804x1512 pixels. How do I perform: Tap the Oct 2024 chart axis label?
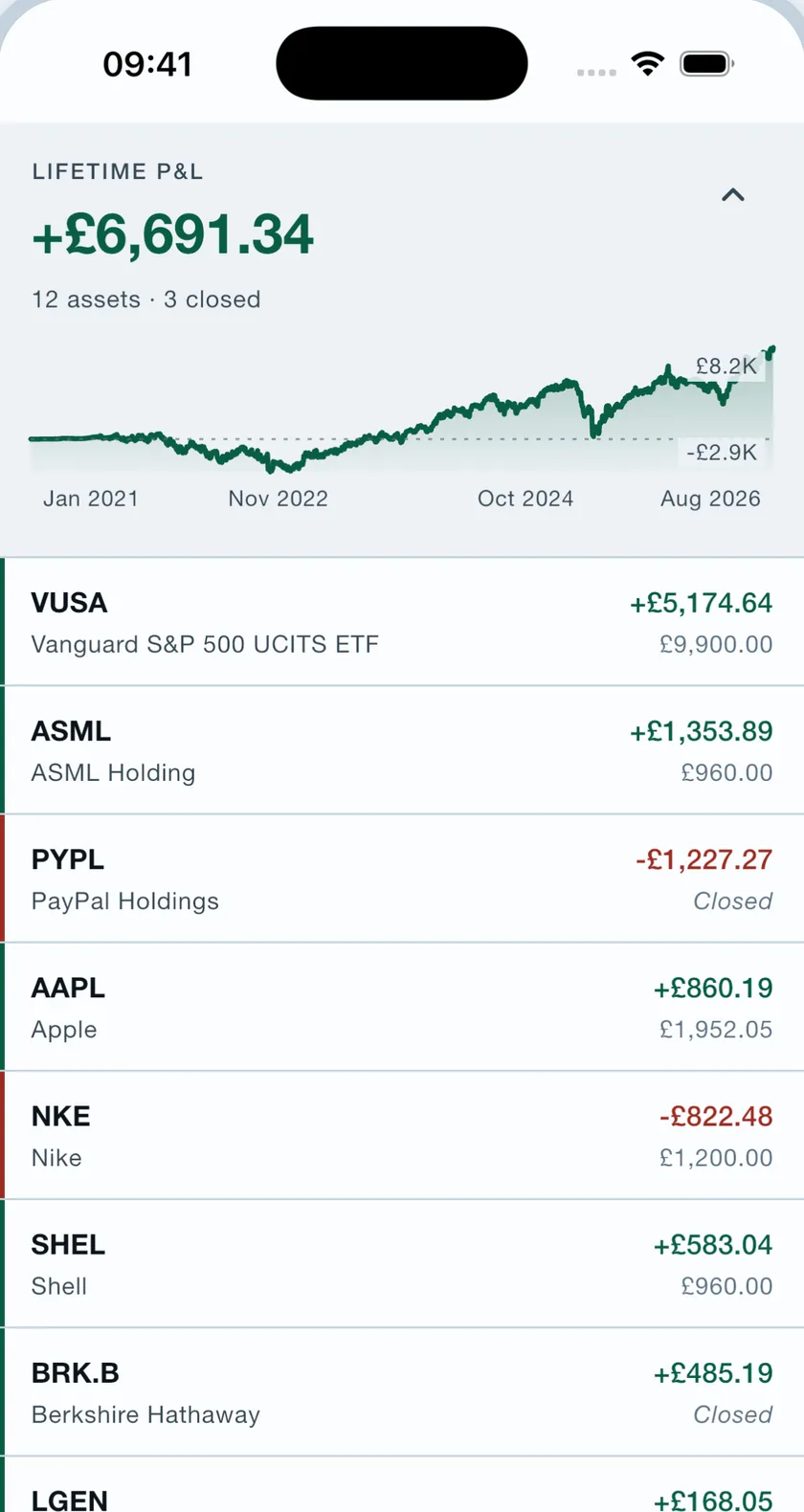tap(525, 499)
